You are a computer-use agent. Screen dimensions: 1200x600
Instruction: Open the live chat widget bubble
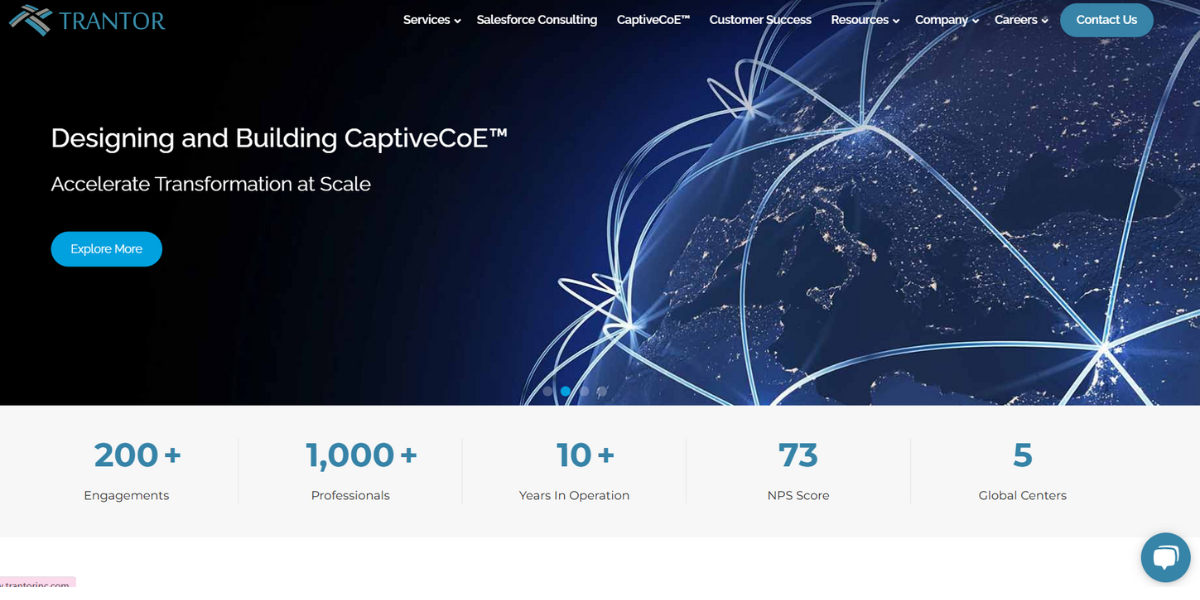(x=1165, y=557)
